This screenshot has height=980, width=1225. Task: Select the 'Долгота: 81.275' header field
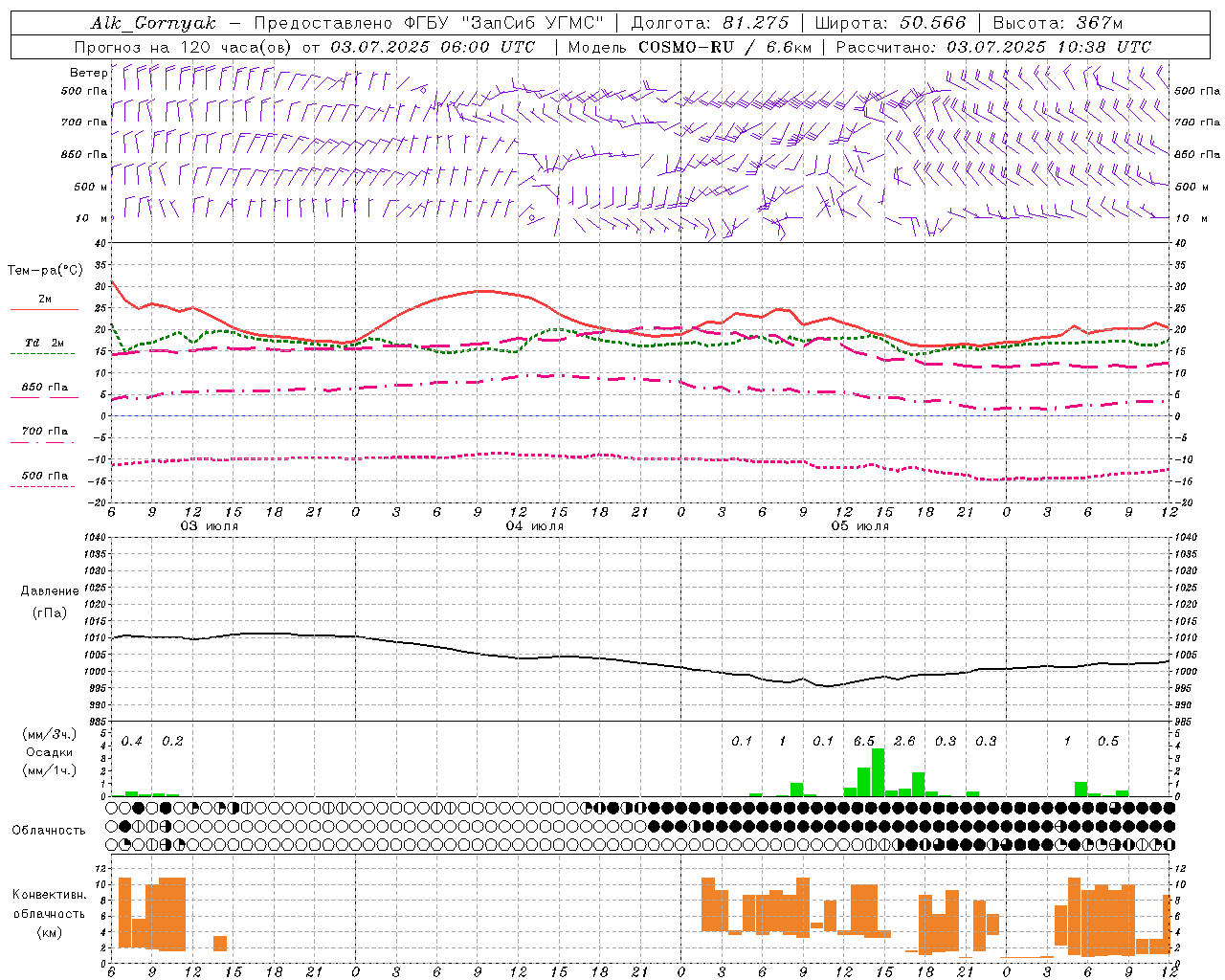point(710,23)
